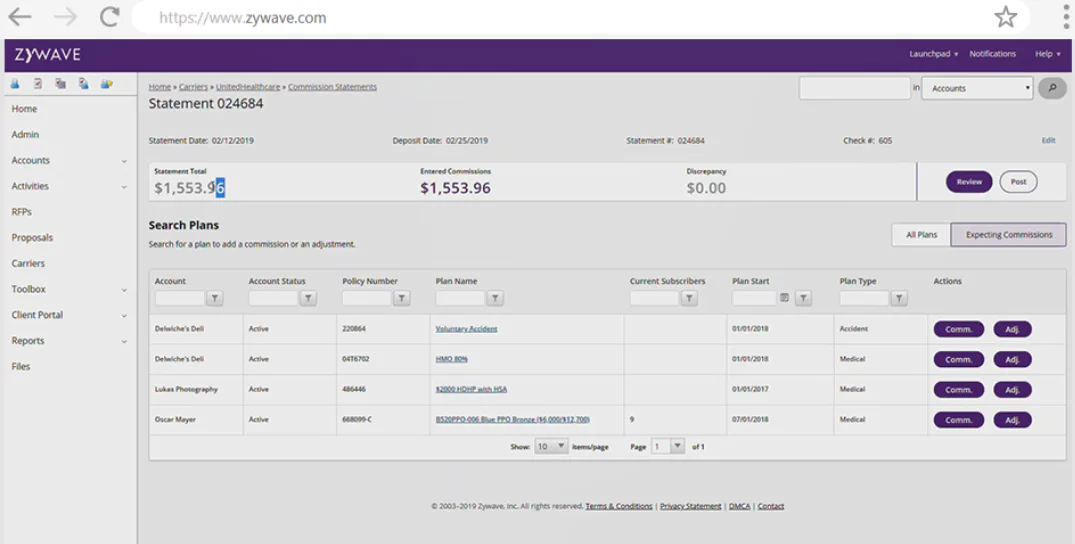This screenshot has height=544, width=1075.
Task: Switch to the All Plans view
Action: tap(921, 235)
